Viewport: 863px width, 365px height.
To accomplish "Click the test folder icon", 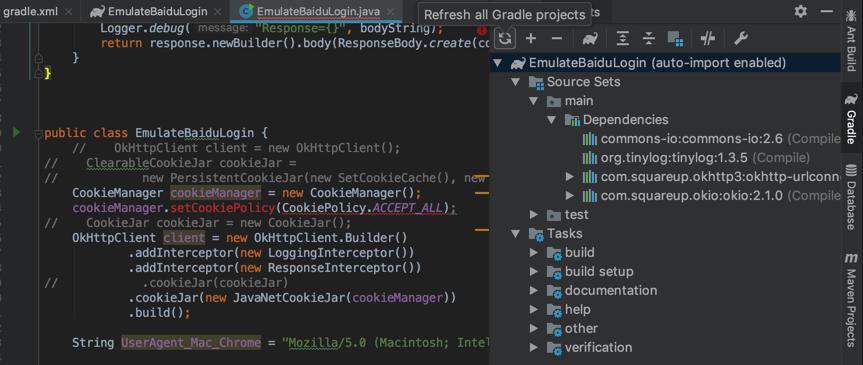I will (554, 215).
